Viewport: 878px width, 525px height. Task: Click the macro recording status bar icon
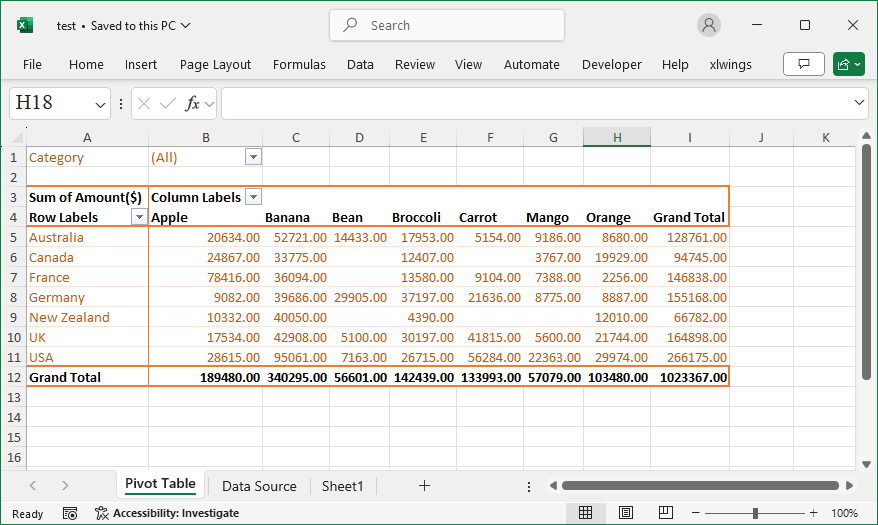(70, 513)
